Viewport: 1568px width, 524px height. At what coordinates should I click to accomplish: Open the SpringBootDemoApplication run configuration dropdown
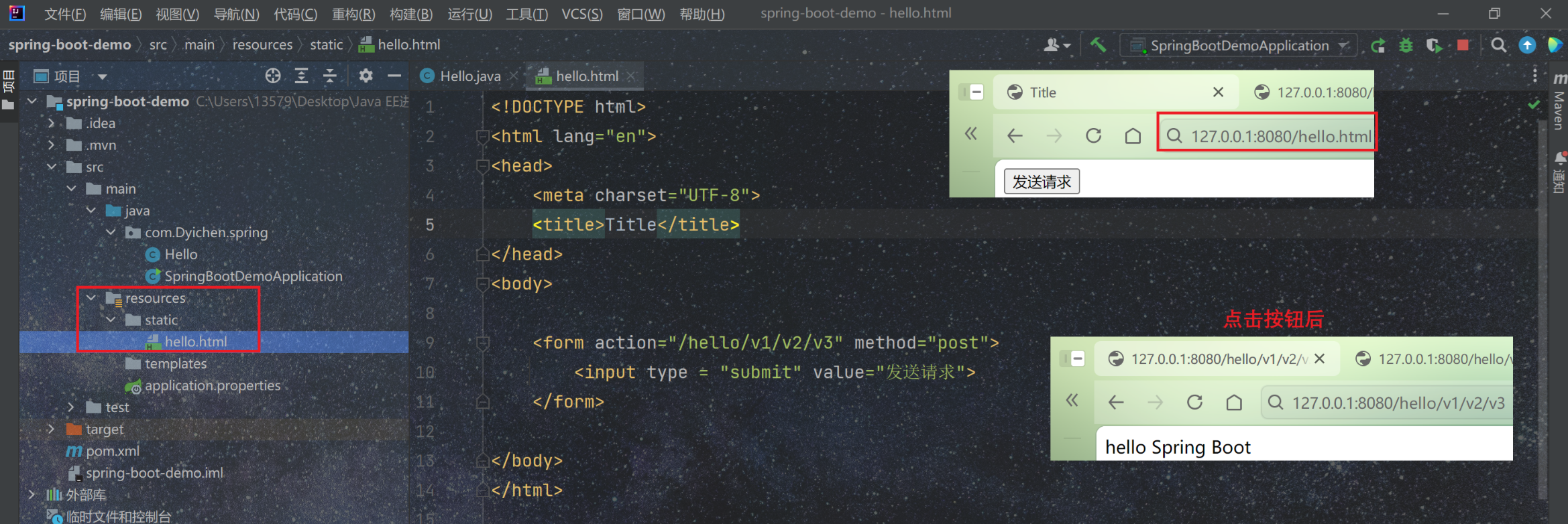tap(1239, 46)
